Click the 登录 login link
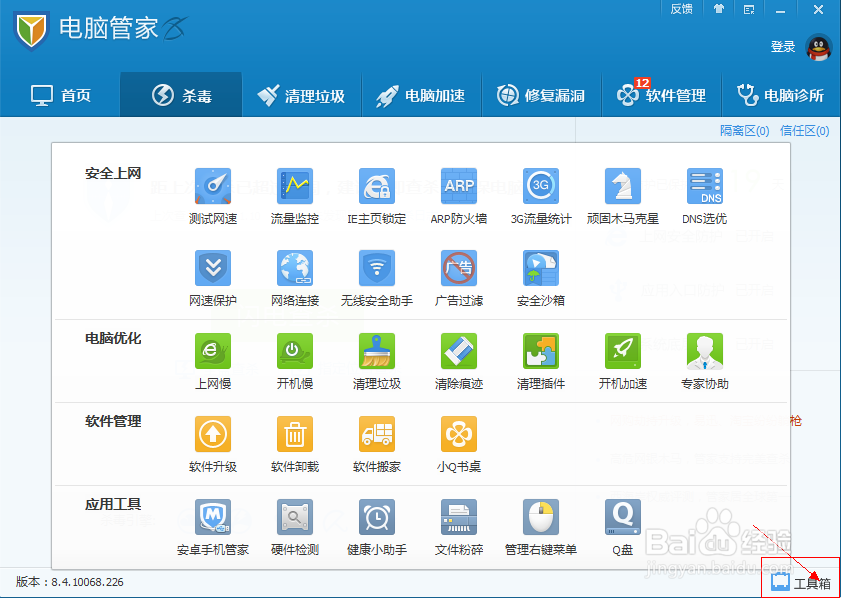 [783, 47]
